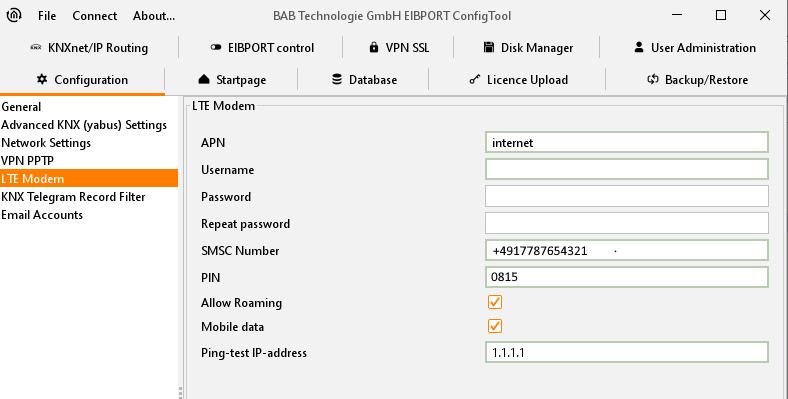Open the File menu
Screen dimensions: 788x399
[47, 16]
